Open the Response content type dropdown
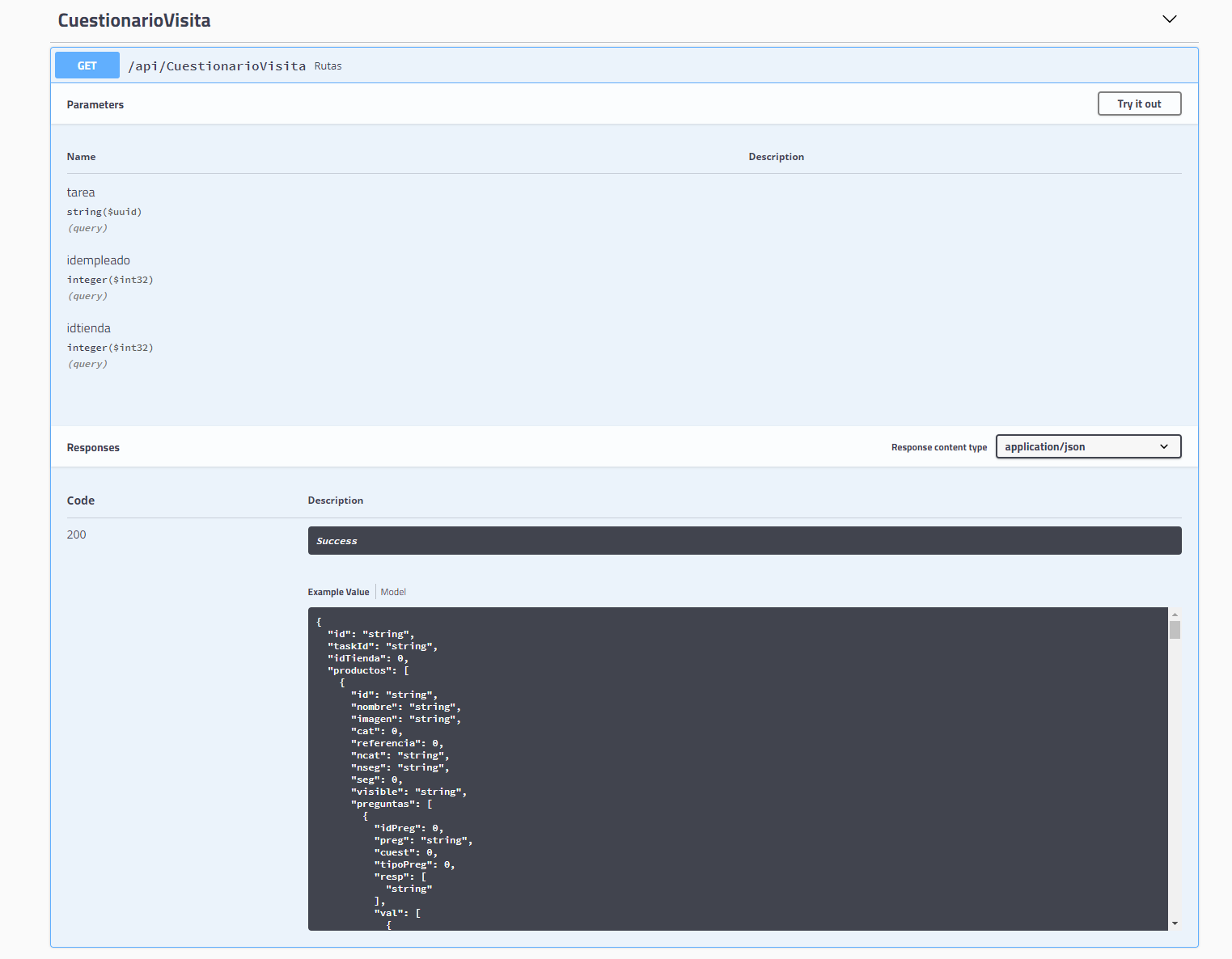This screenshot has height=959, width=1232. (x=1087, y=447)
